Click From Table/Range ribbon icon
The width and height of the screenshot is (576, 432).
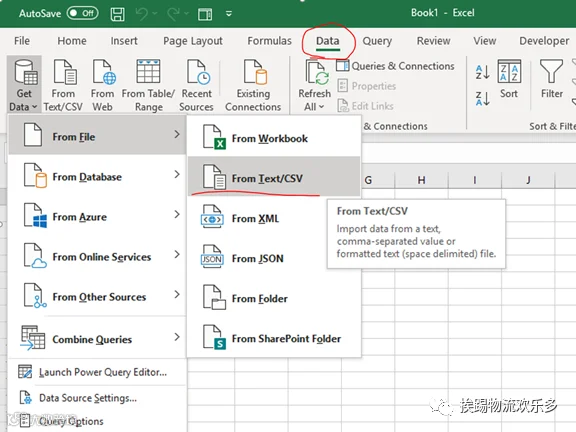(x=148, y=85)
